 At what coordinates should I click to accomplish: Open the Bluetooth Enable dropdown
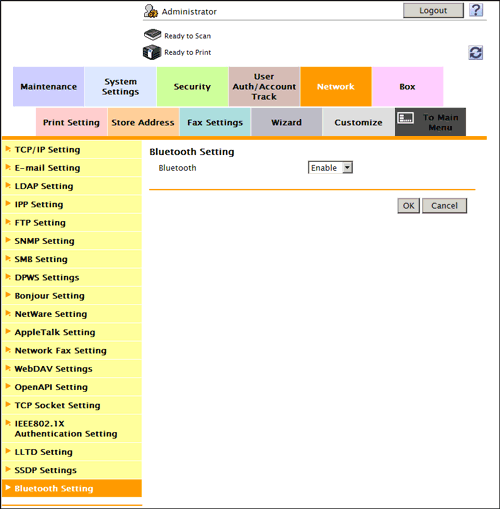click(x=330, y=168)
